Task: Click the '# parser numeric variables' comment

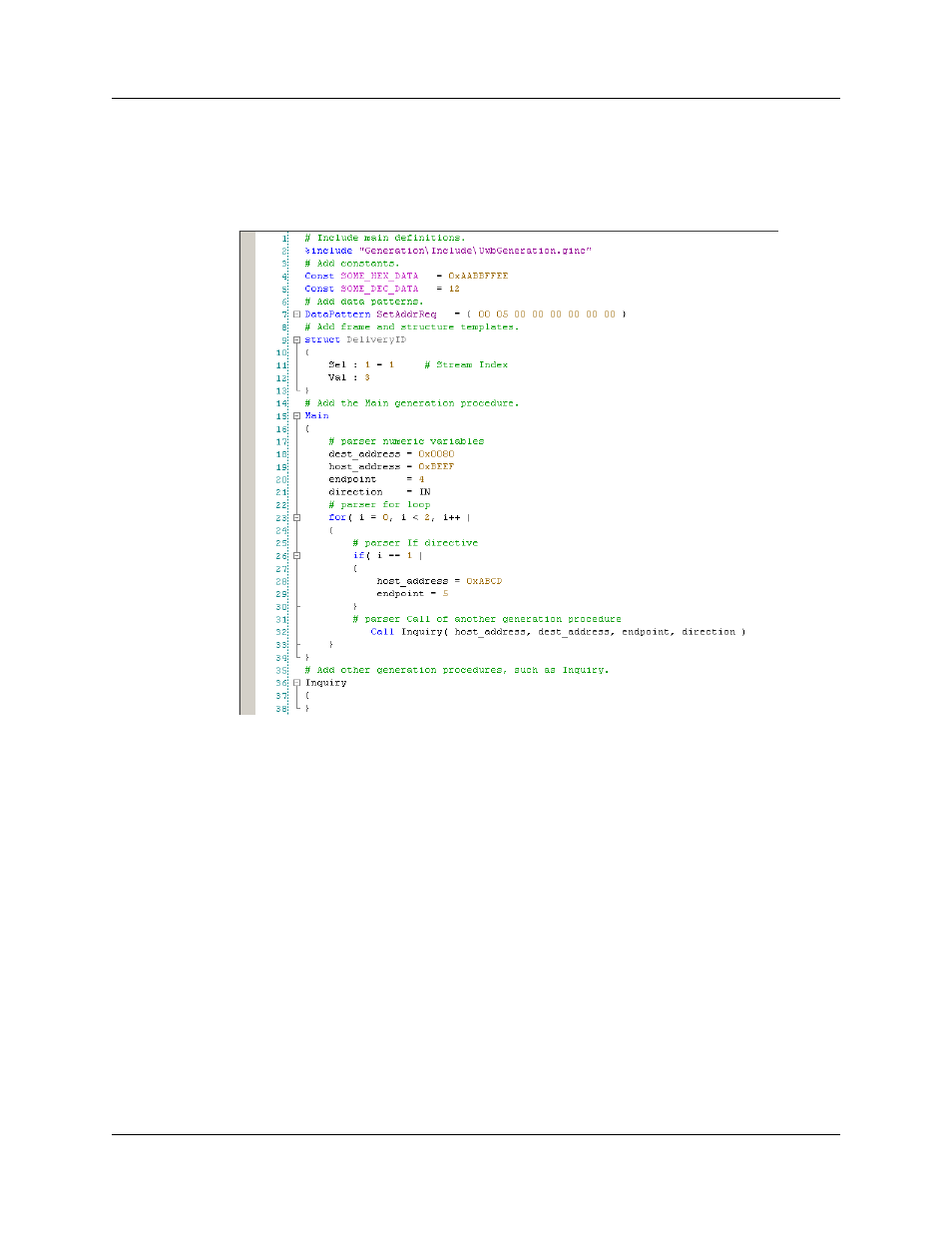Action: (406, 441)
